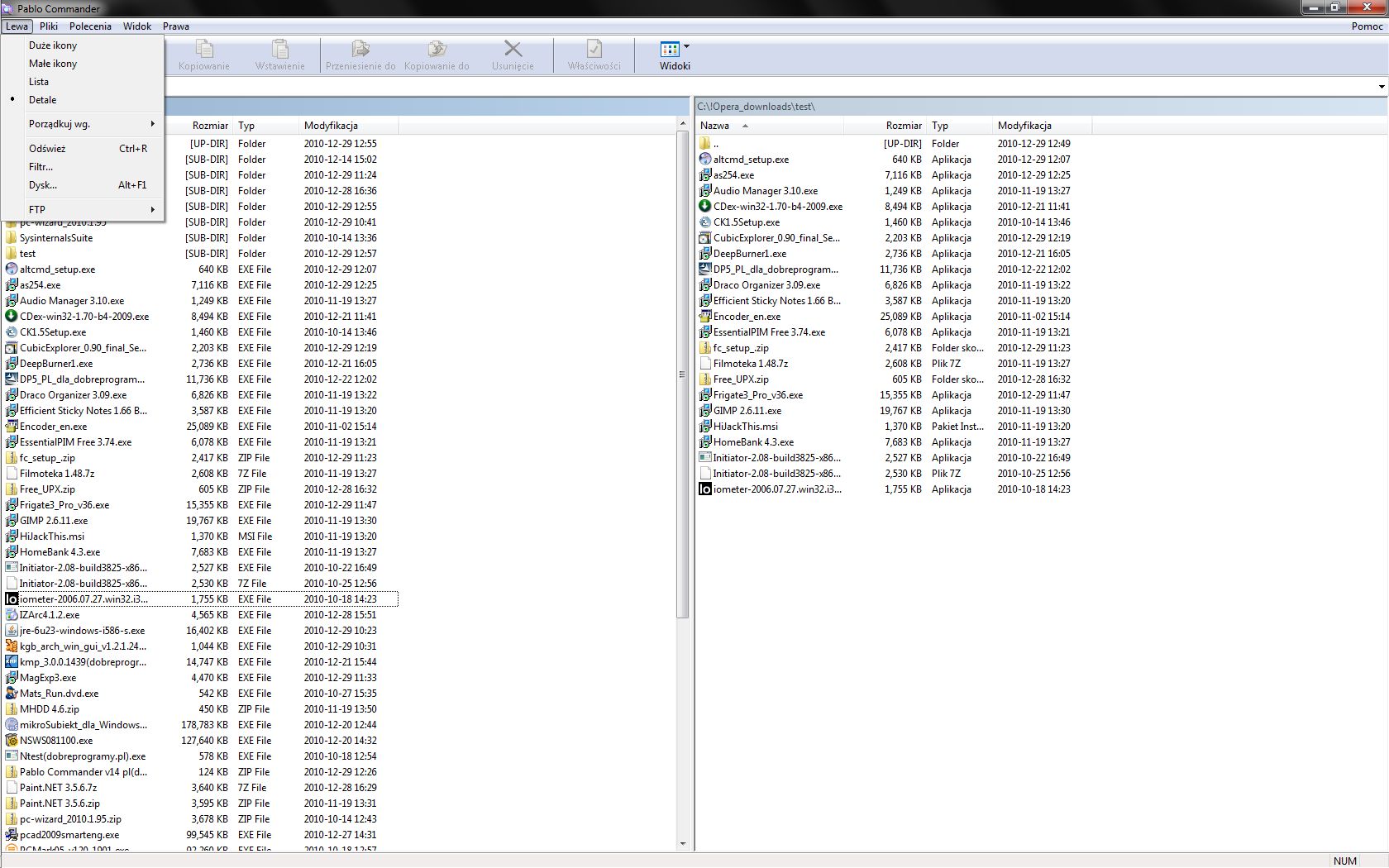Open the Pomoc menu
The width and height of the screenshot is (1389, 868).
(x=1367, y=26)
